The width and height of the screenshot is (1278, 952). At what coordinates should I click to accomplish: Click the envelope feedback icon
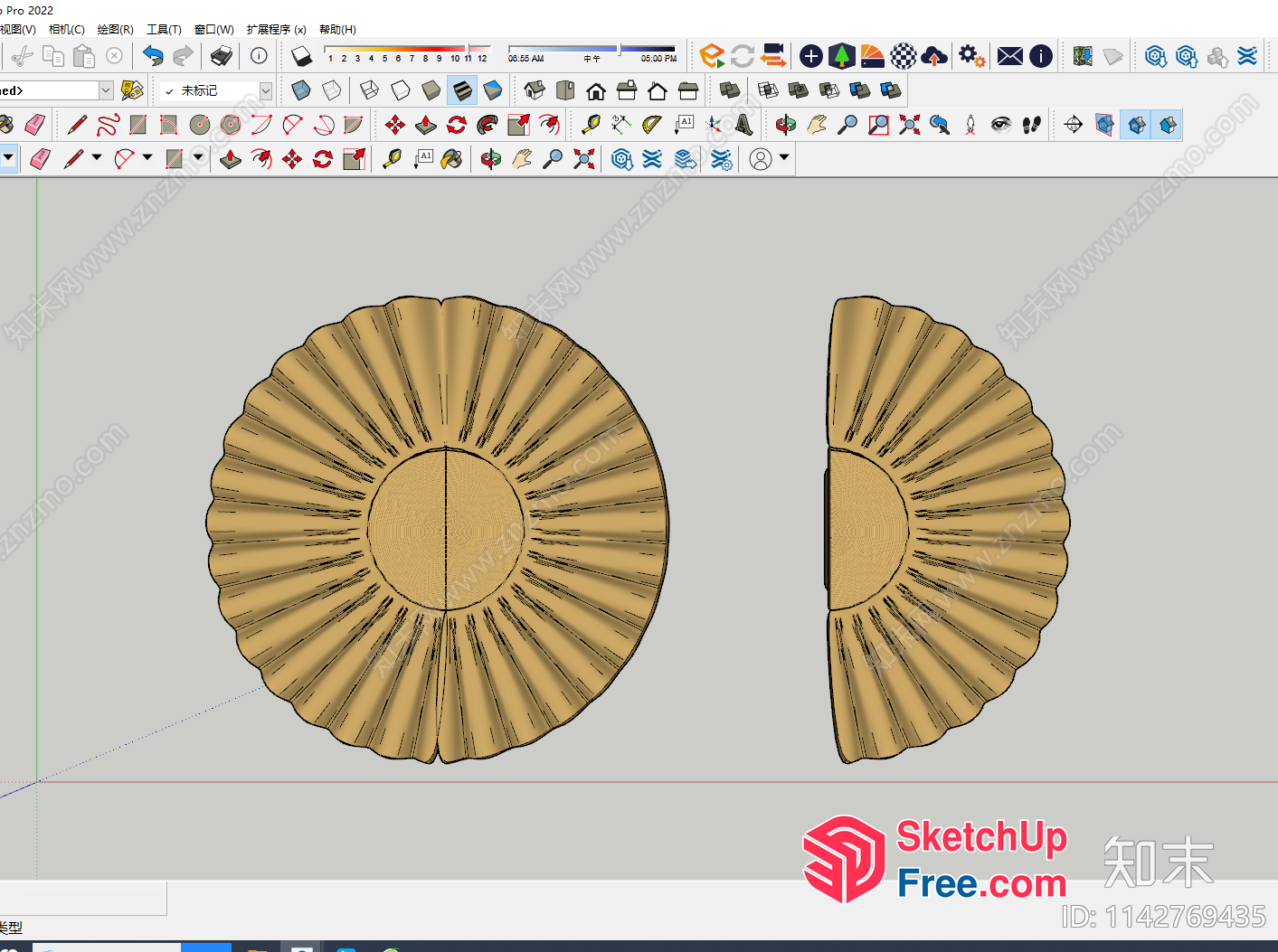click(x=1010, y=56)
